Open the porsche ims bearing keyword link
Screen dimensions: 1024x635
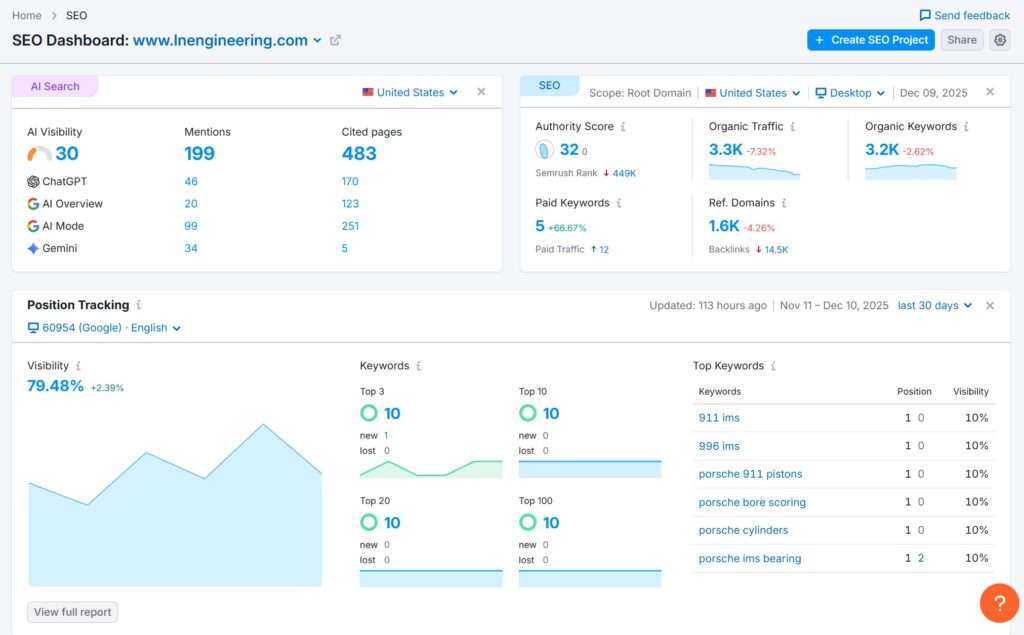point(749,558)
